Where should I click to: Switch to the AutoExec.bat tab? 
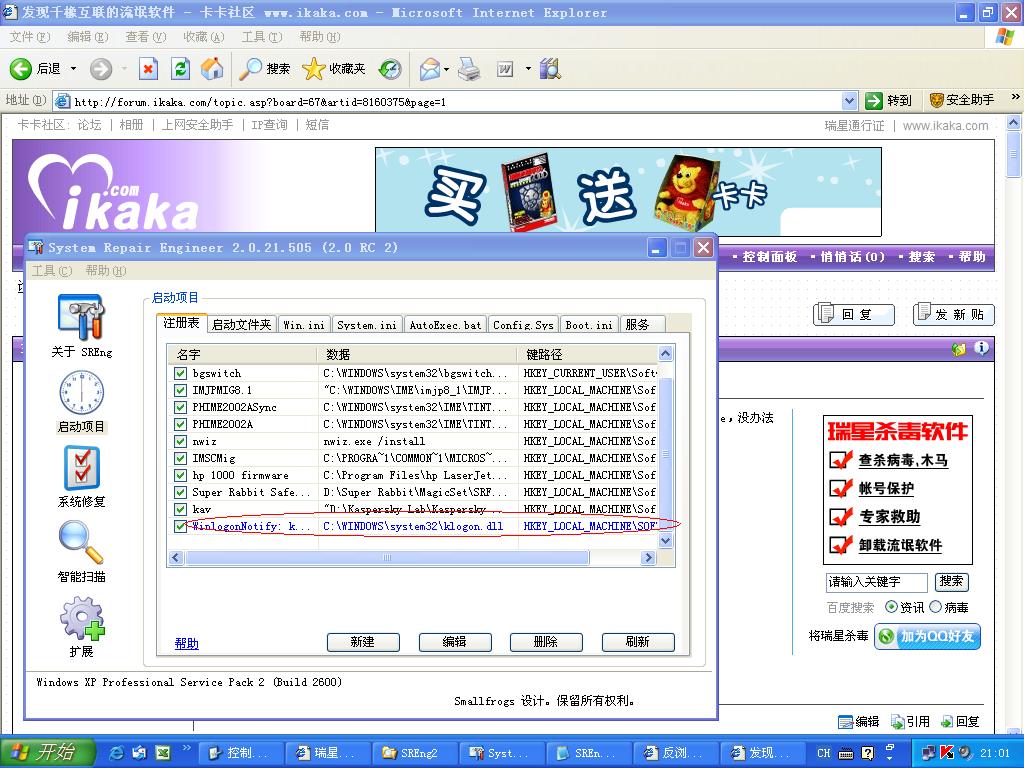coord(445,325)
